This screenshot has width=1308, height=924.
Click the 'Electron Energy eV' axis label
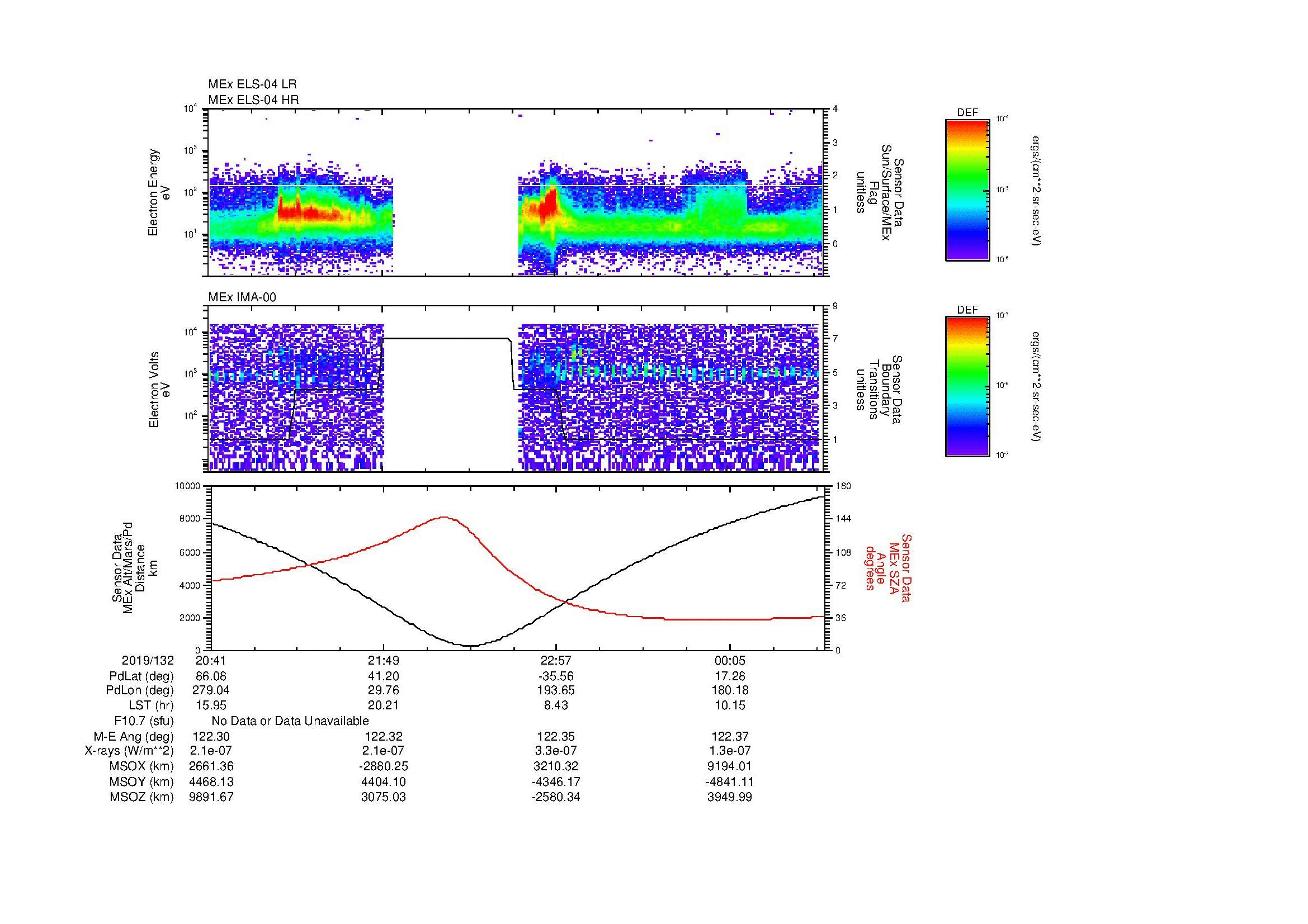159,192
